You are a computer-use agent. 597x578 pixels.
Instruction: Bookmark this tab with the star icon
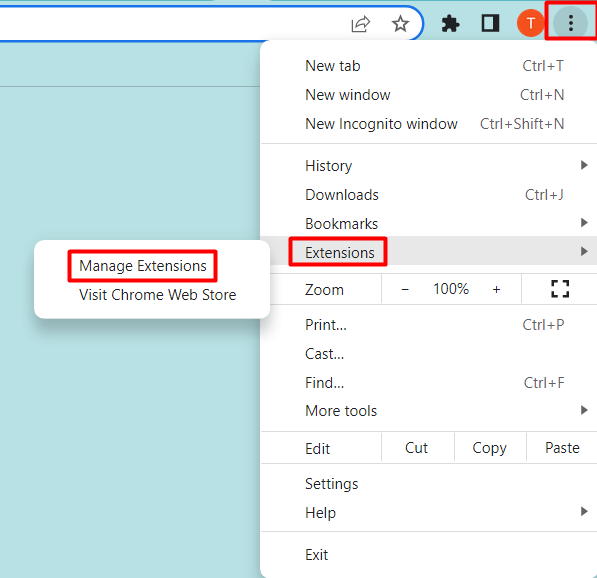[400, 24]
